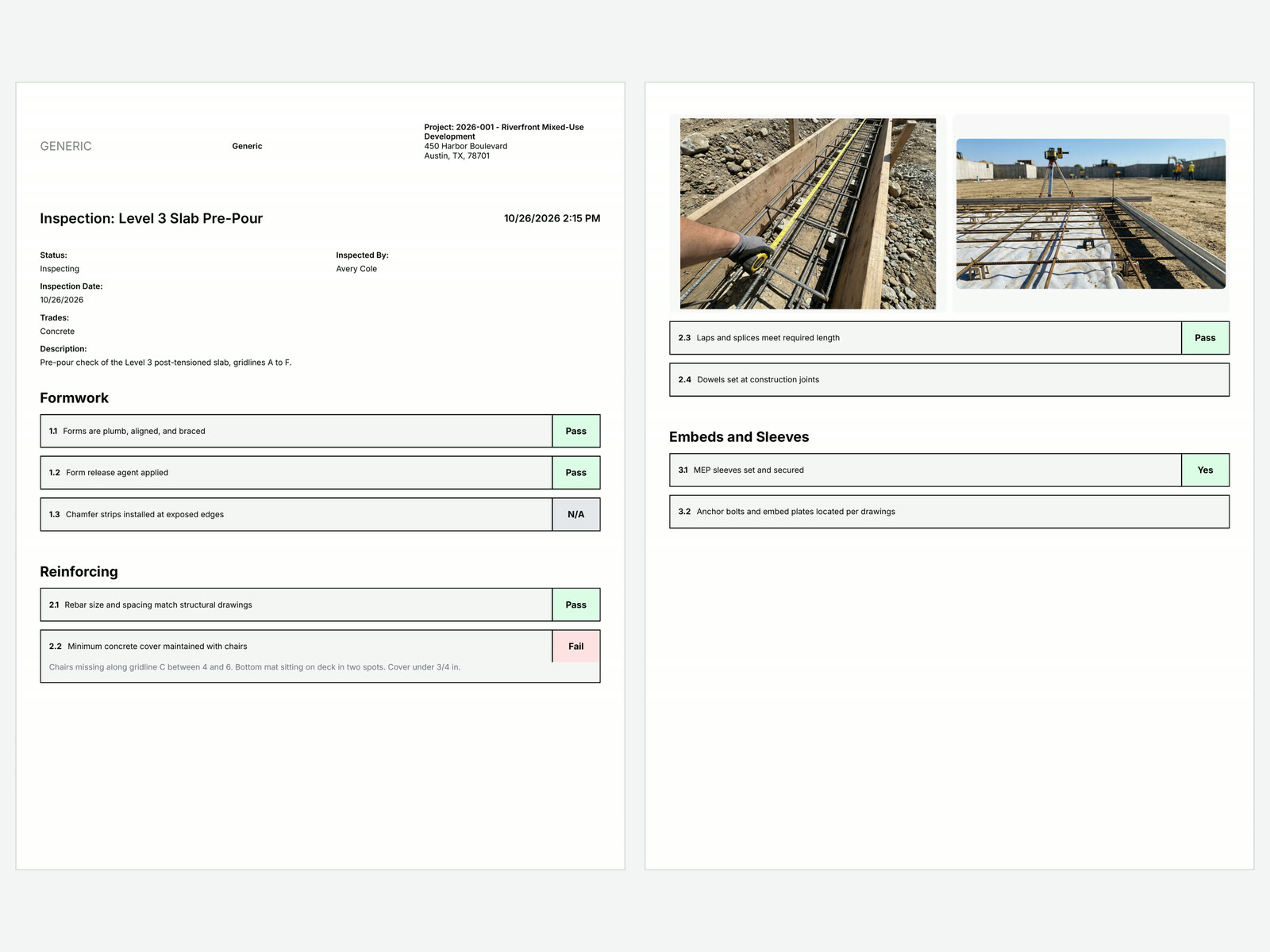Open the rebar tape-measure photo thumbnail
The image size is (1270, 952).
tap(808, 213)
